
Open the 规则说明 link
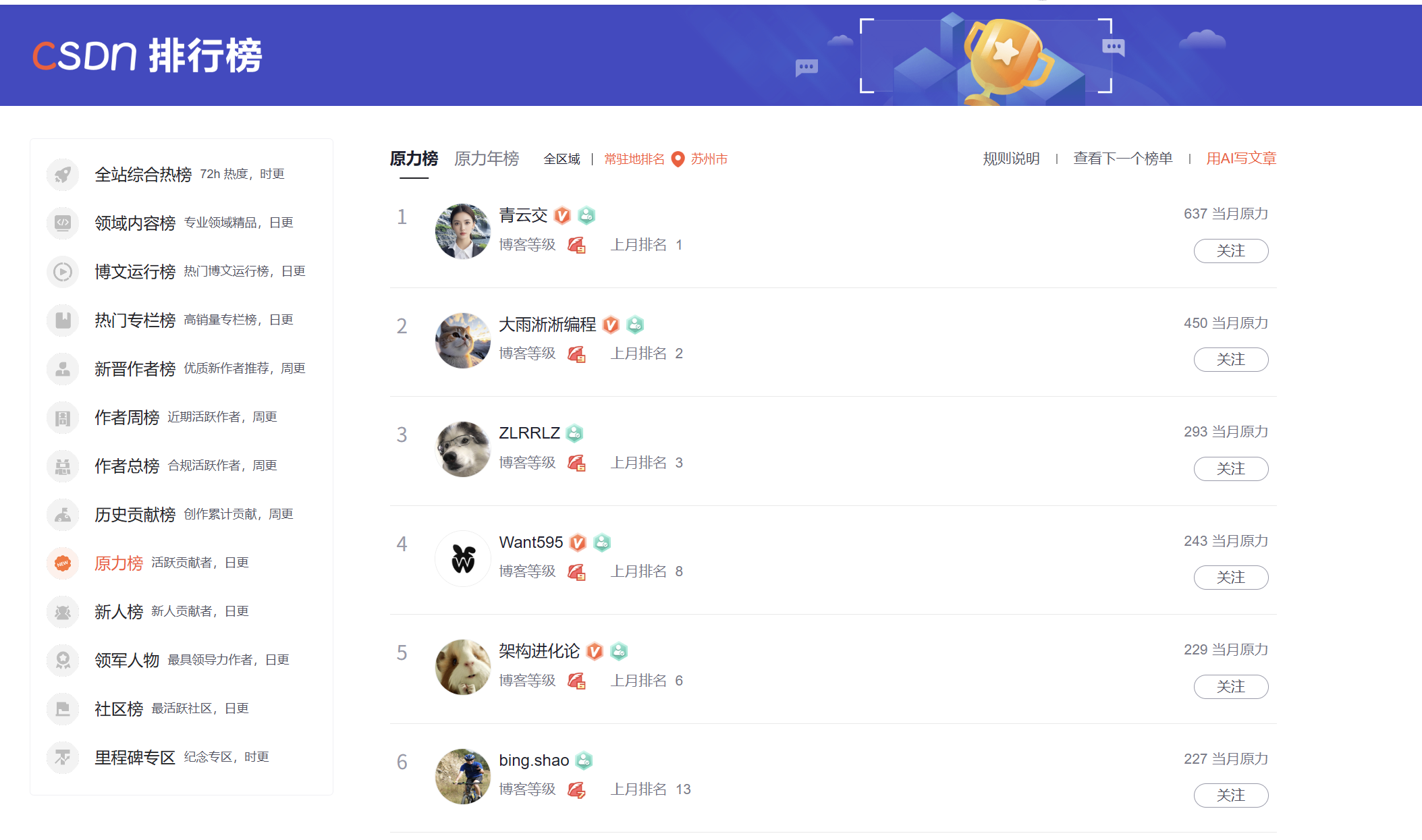tap(1011, 159)
